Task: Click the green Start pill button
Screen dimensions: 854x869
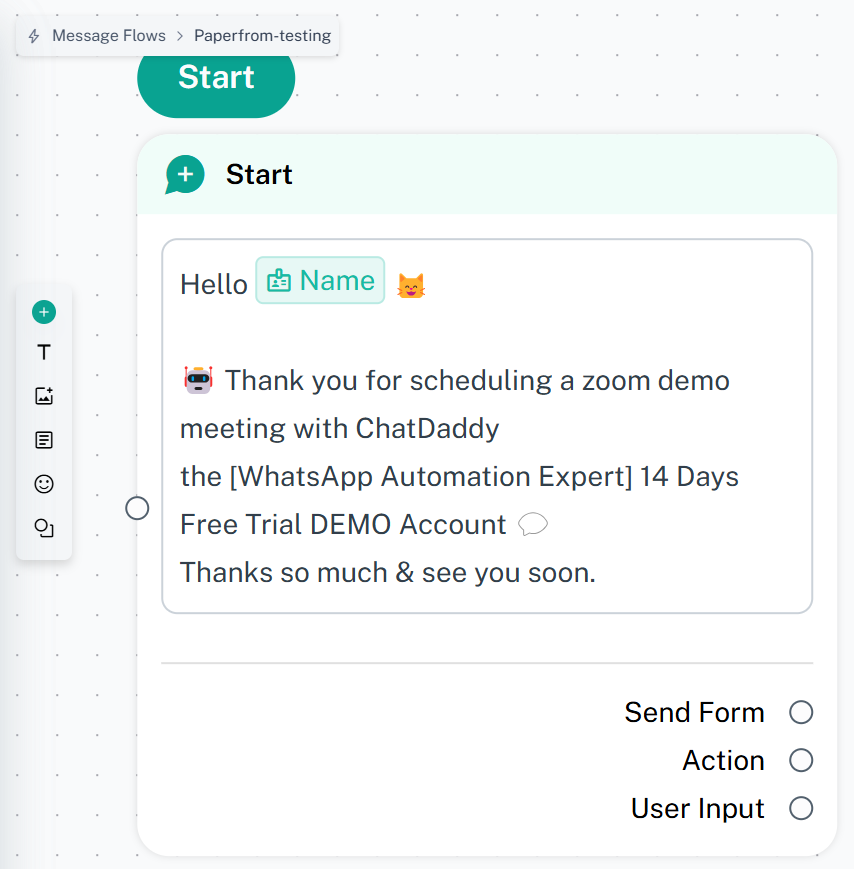Action: (216, 80)
